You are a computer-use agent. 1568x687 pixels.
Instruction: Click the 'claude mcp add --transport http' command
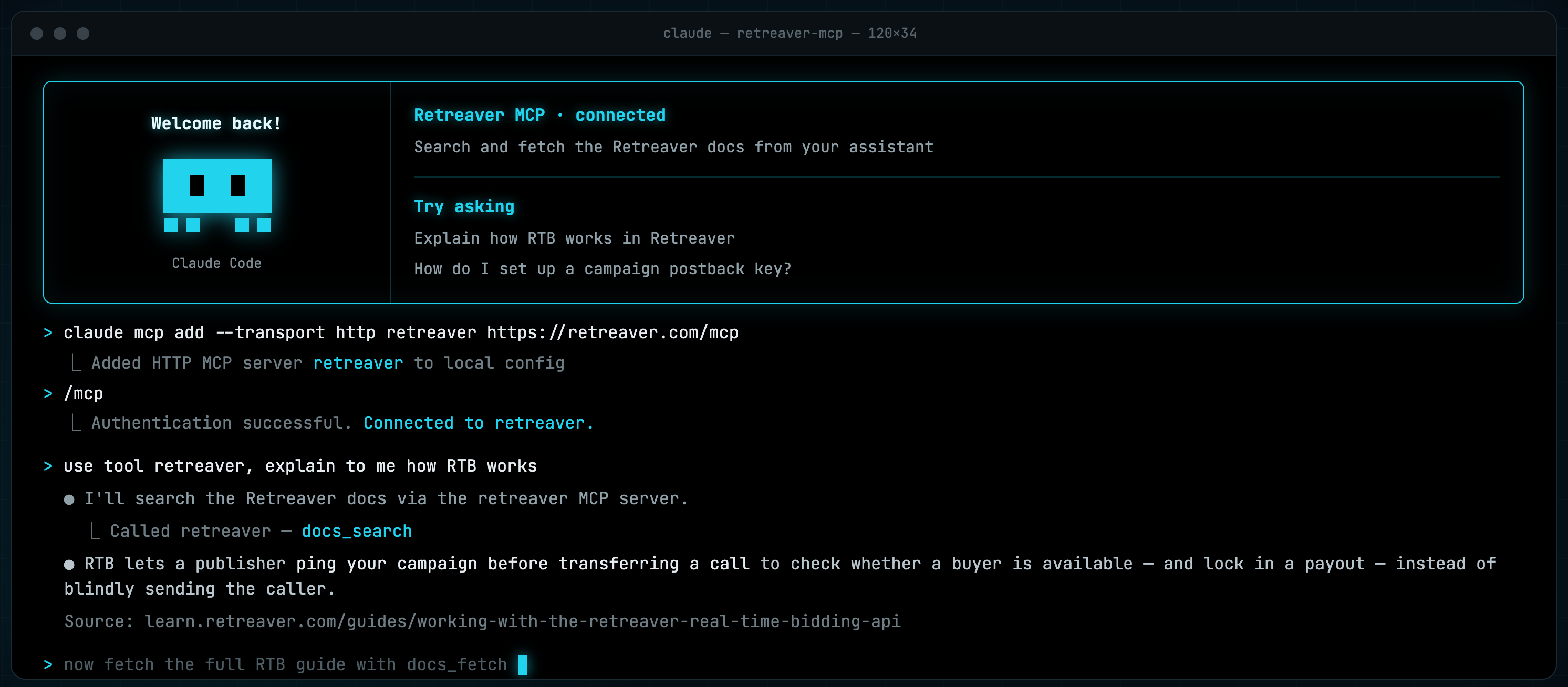pos(400,333)
